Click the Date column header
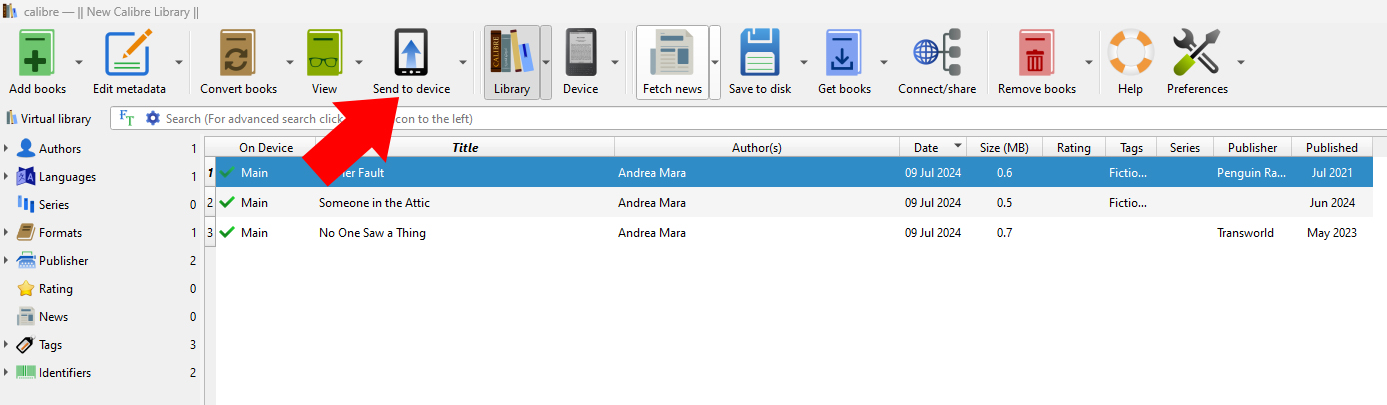Screen dimensions: 1387x405 click(926, 148)
